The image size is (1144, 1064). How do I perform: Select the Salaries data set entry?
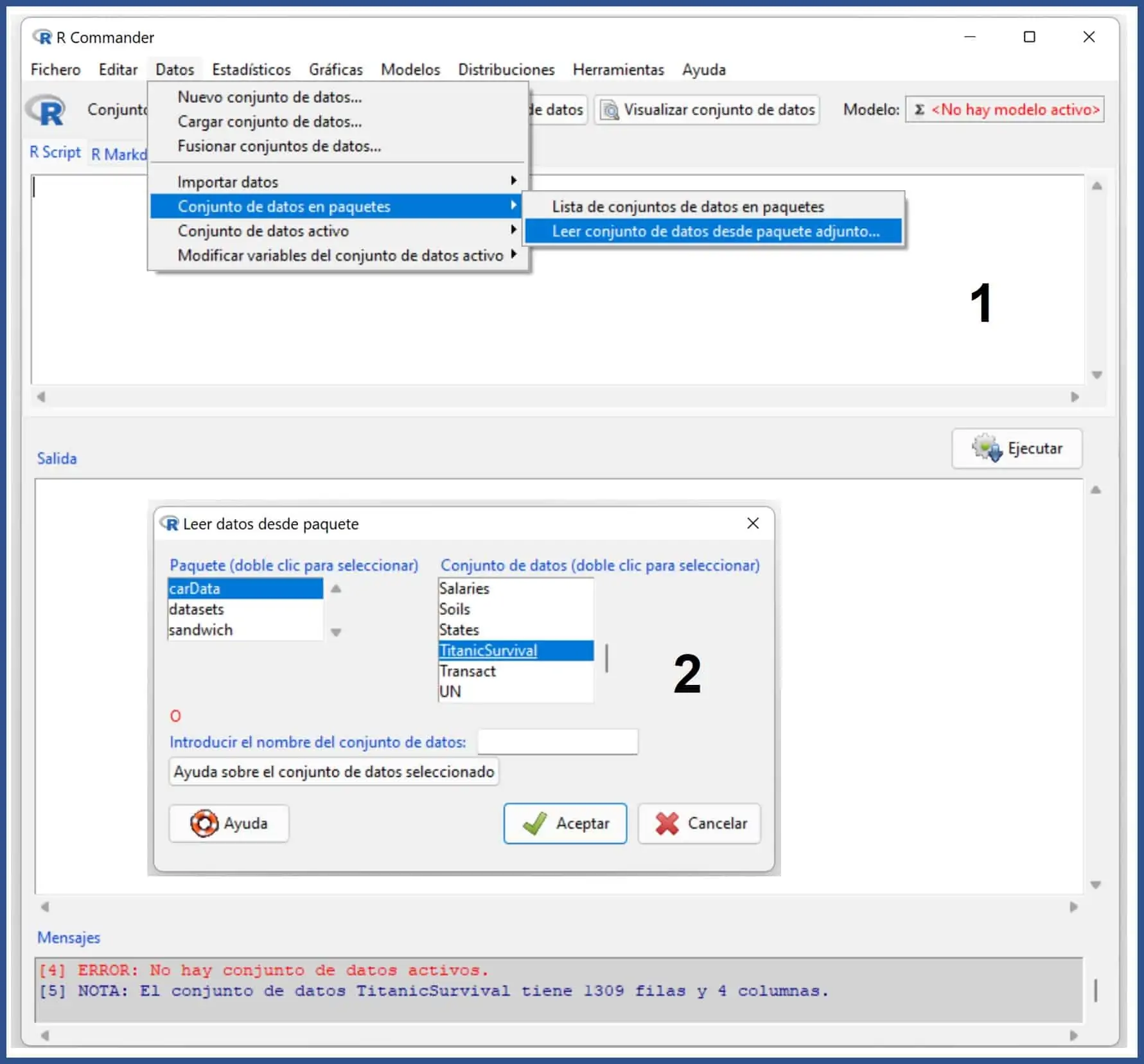[x=464, y=589]
